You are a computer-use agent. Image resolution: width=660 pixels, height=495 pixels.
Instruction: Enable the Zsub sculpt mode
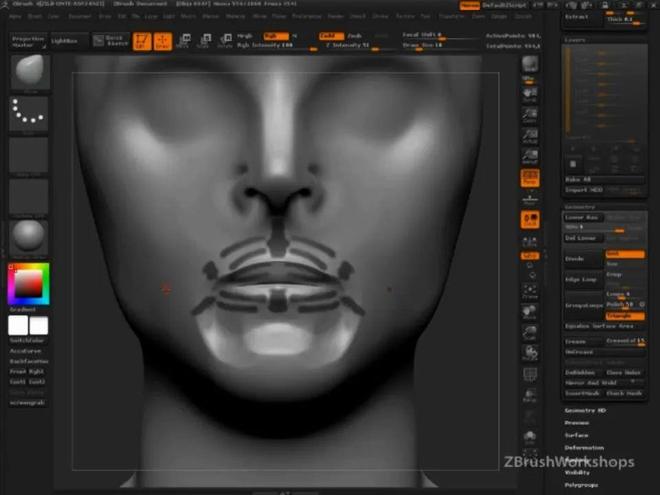354,36
